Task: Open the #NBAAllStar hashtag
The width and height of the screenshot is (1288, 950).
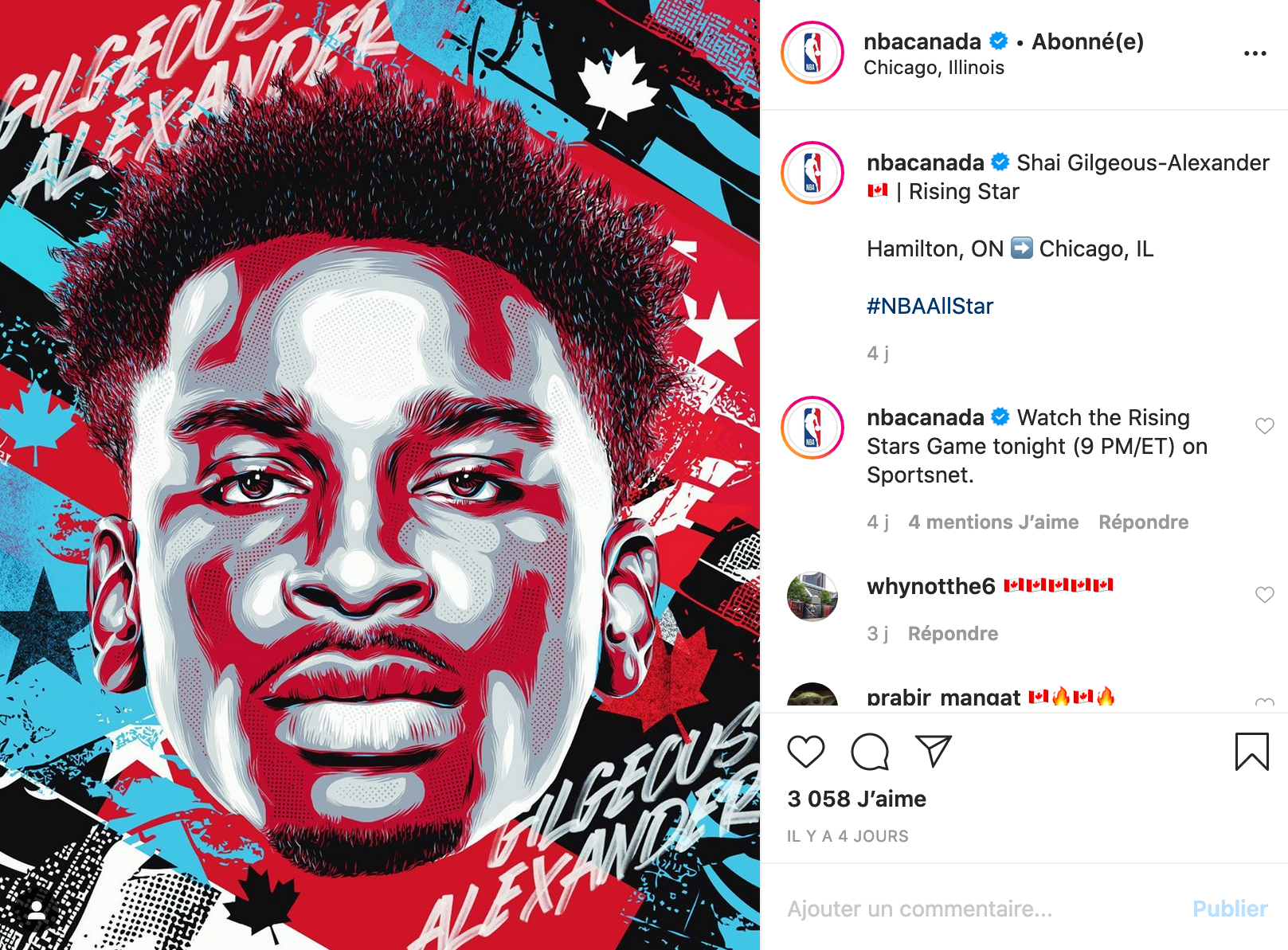Action: 930,306
